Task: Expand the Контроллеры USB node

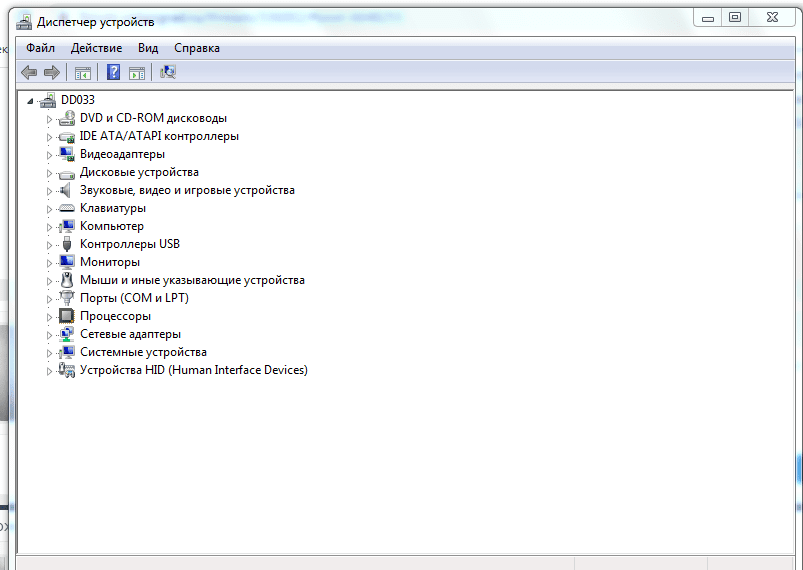Action: click(x=49, y=245)
